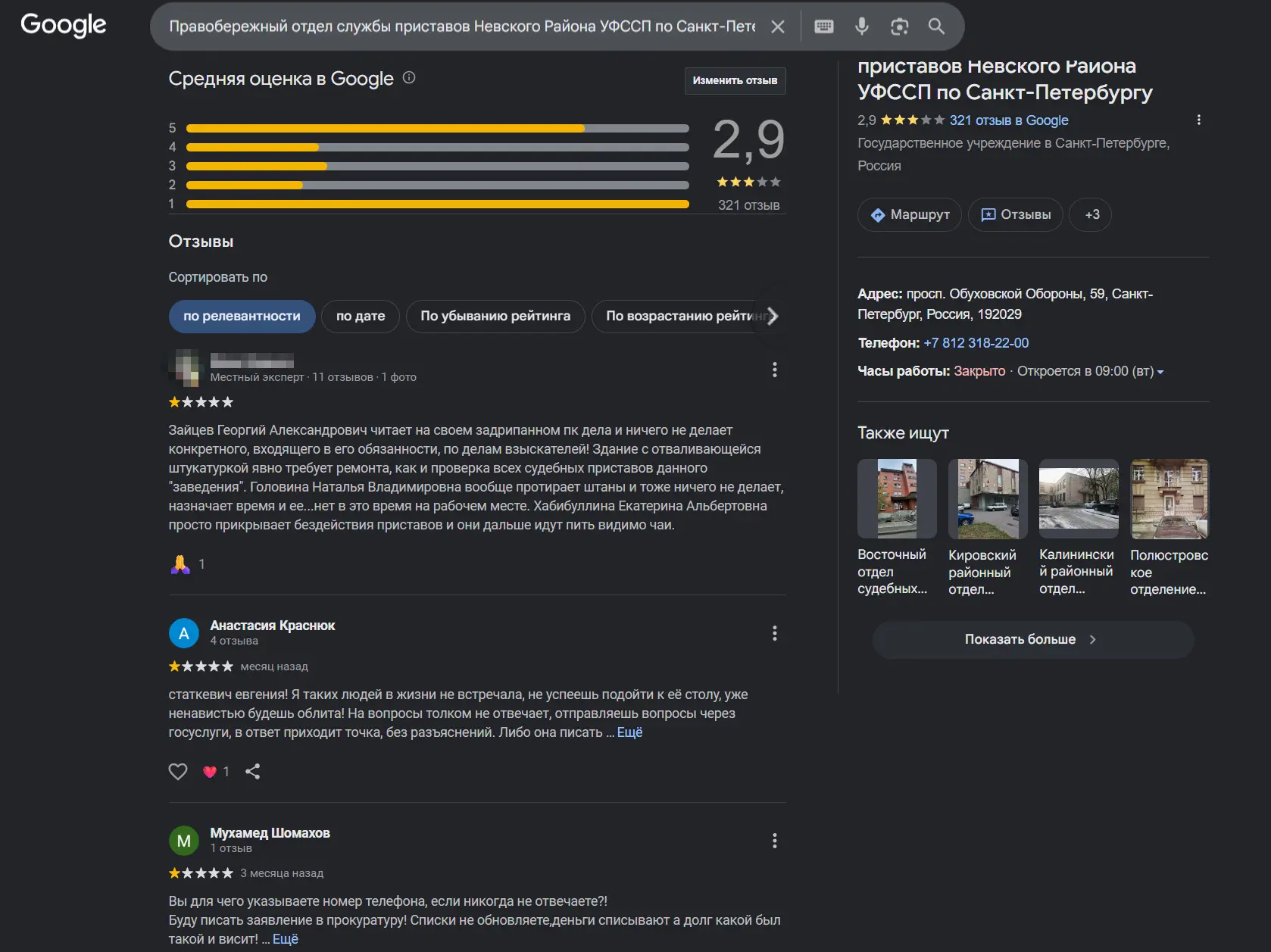Viewport: 1271px width, 952px height.
Task: Click the 321 отзыв count under rating
Action: click(x=748, y=205)
